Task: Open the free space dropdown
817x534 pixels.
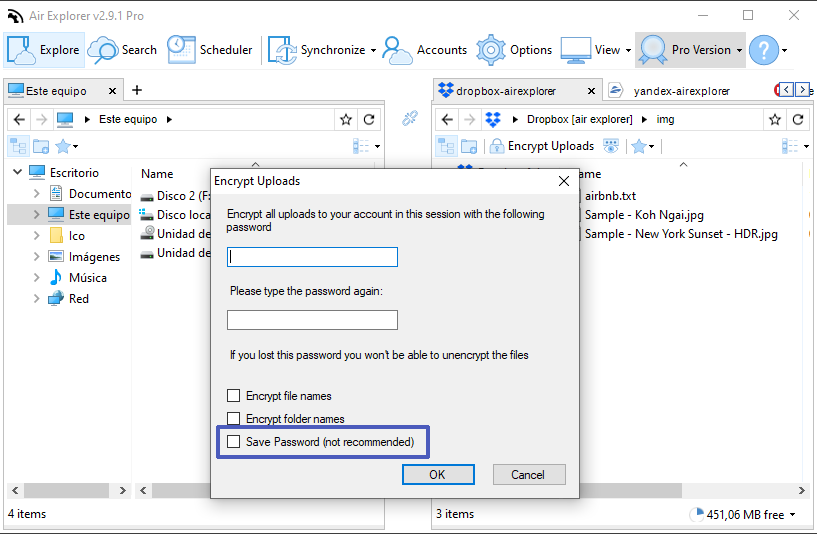Action: 793,514
